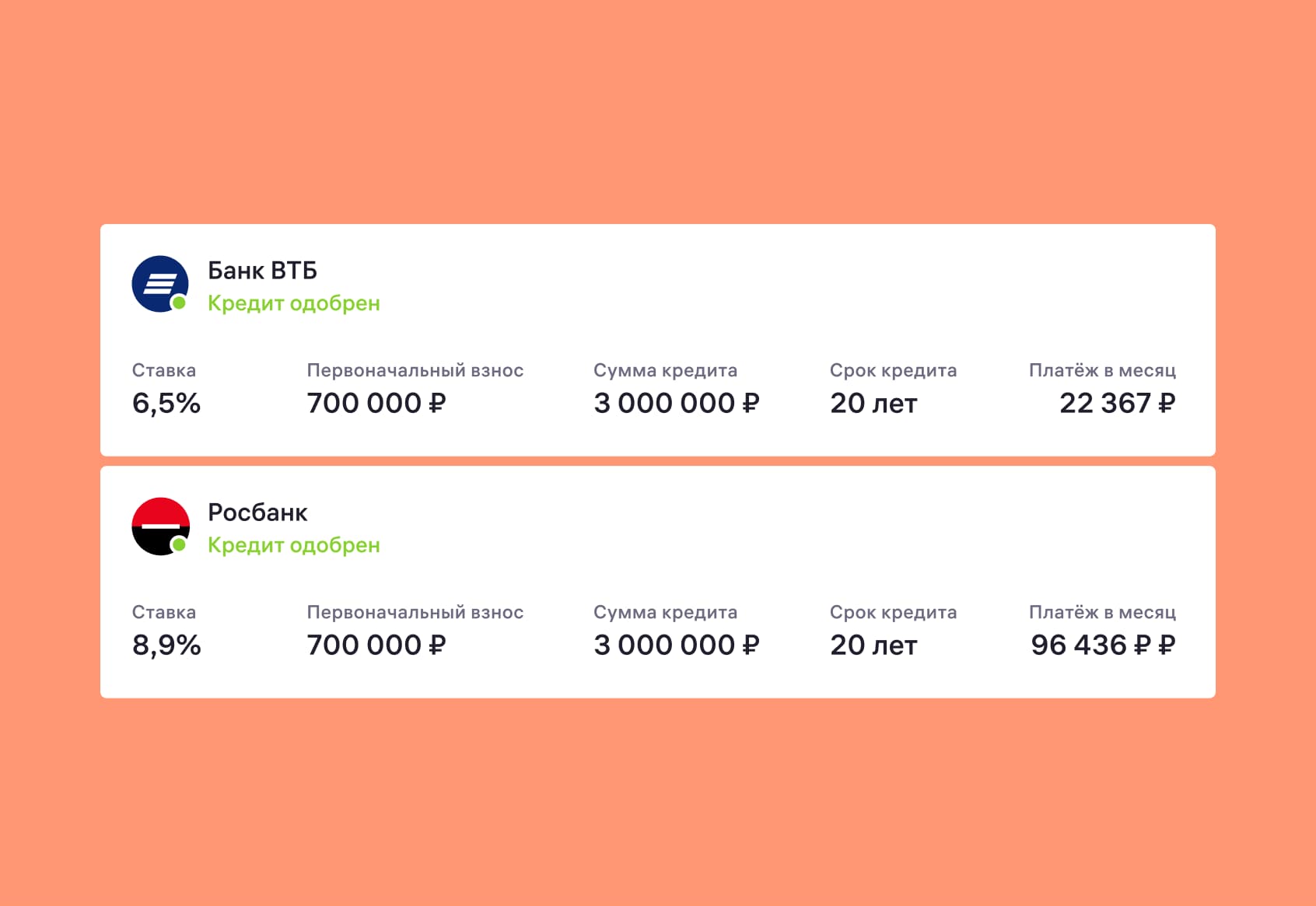Click ВТБ 'Ставка' label
The height and width of the screenshot is (906, 1316).
[x=164, y=370]
